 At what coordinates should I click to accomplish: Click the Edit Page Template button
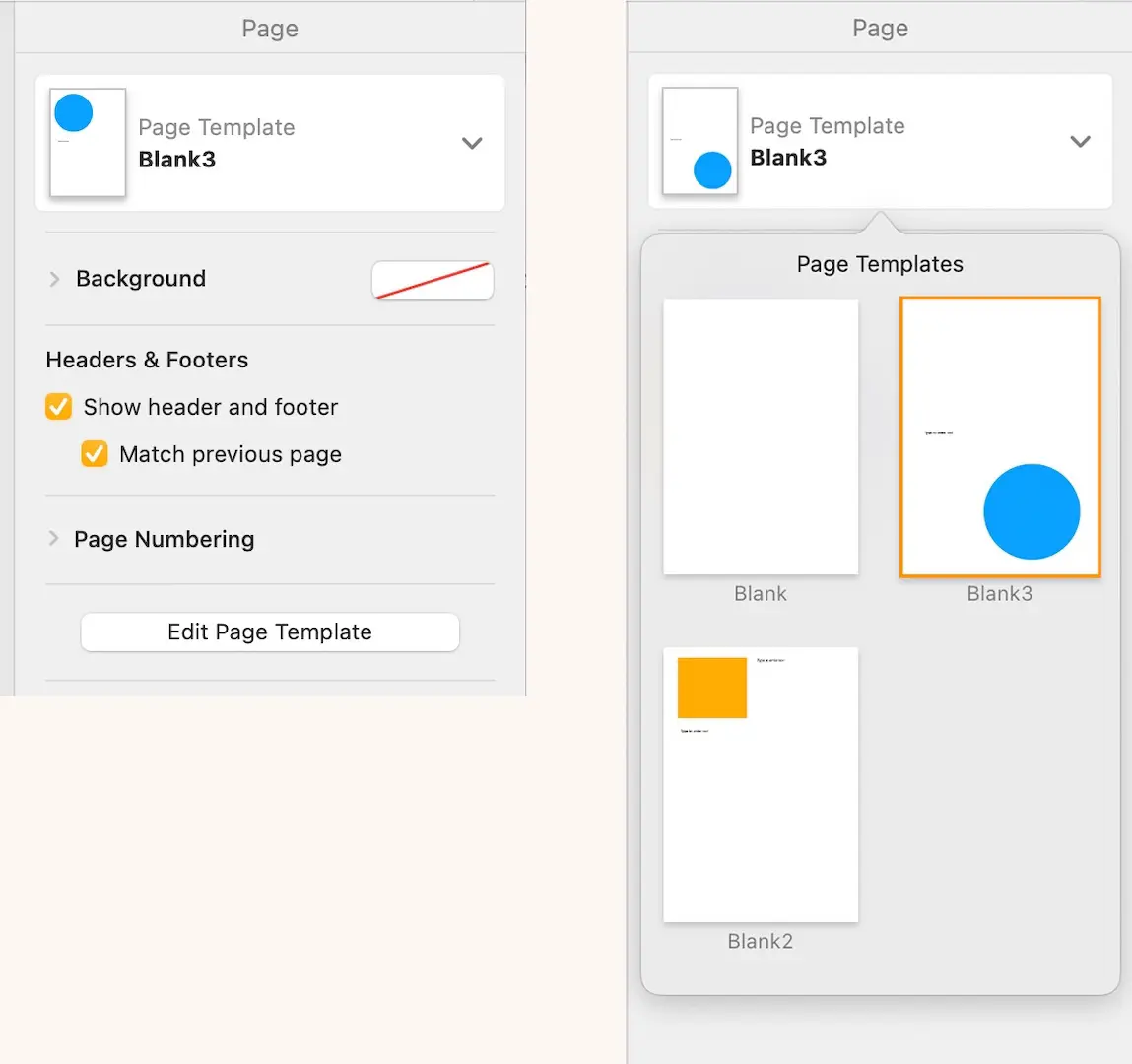point(270,632)
